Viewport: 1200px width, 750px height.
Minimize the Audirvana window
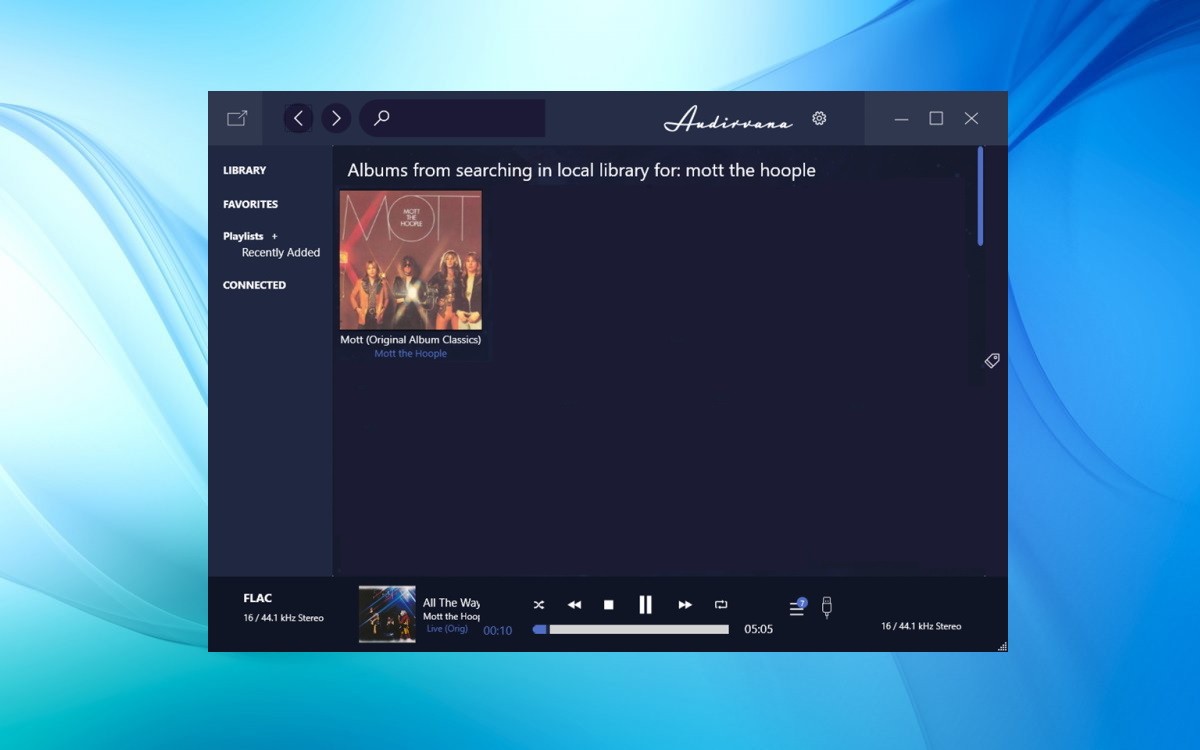(x=901, y=118)
